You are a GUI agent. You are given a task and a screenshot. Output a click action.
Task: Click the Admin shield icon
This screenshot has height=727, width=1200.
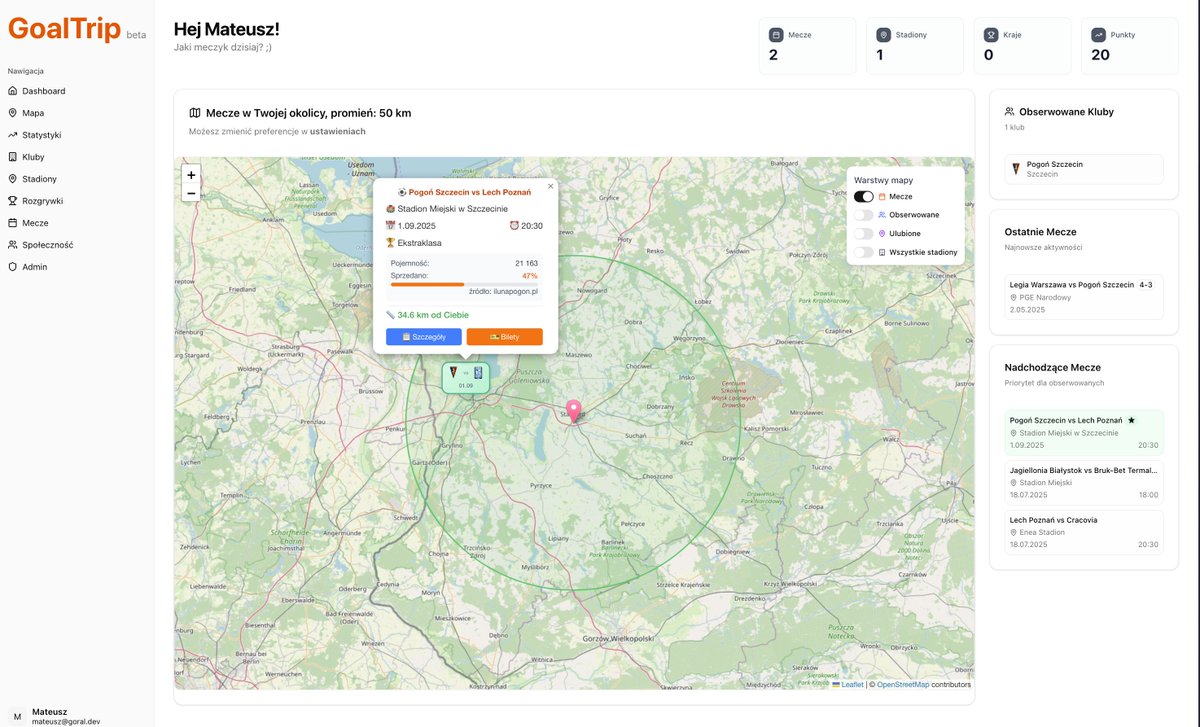pos(12,267)
